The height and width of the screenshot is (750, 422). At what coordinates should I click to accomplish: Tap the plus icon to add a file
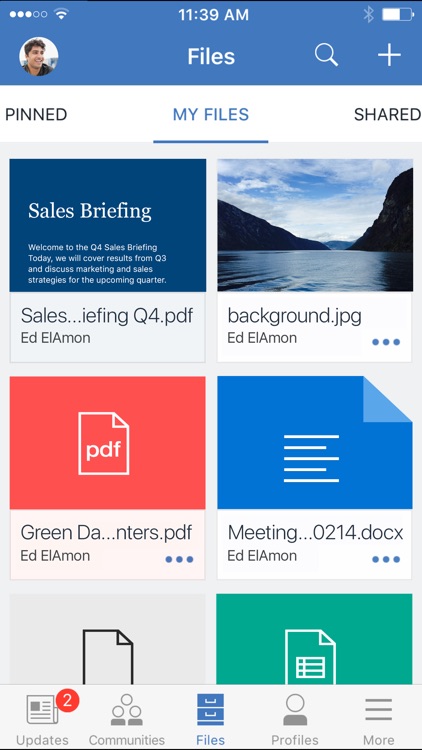(x=389, y=55)
